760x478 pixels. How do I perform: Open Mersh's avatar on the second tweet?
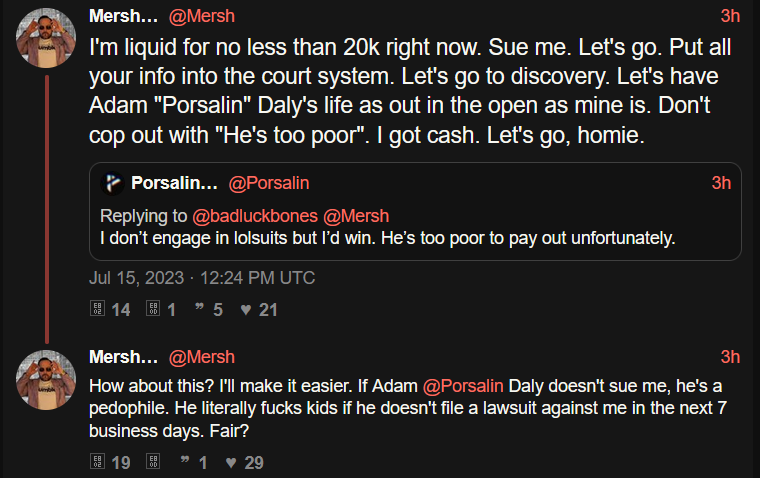[x=45, y=380]
